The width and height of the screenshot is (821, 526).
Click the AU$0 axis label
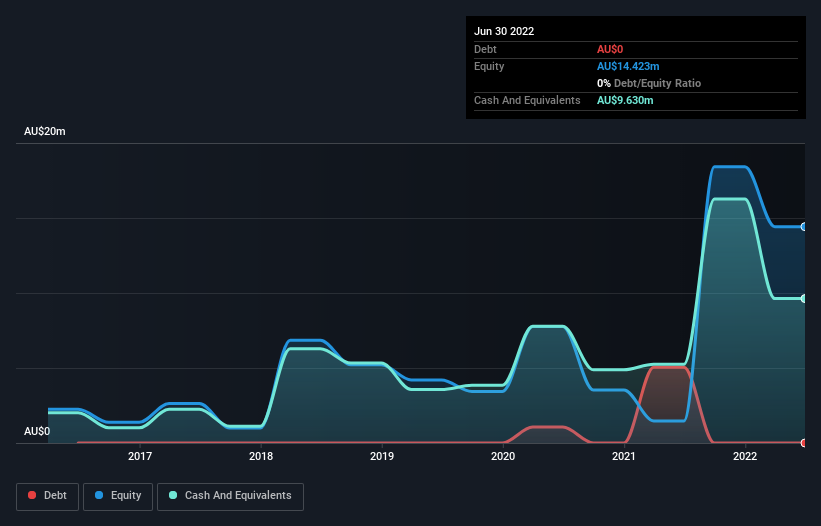click(37, 431)
